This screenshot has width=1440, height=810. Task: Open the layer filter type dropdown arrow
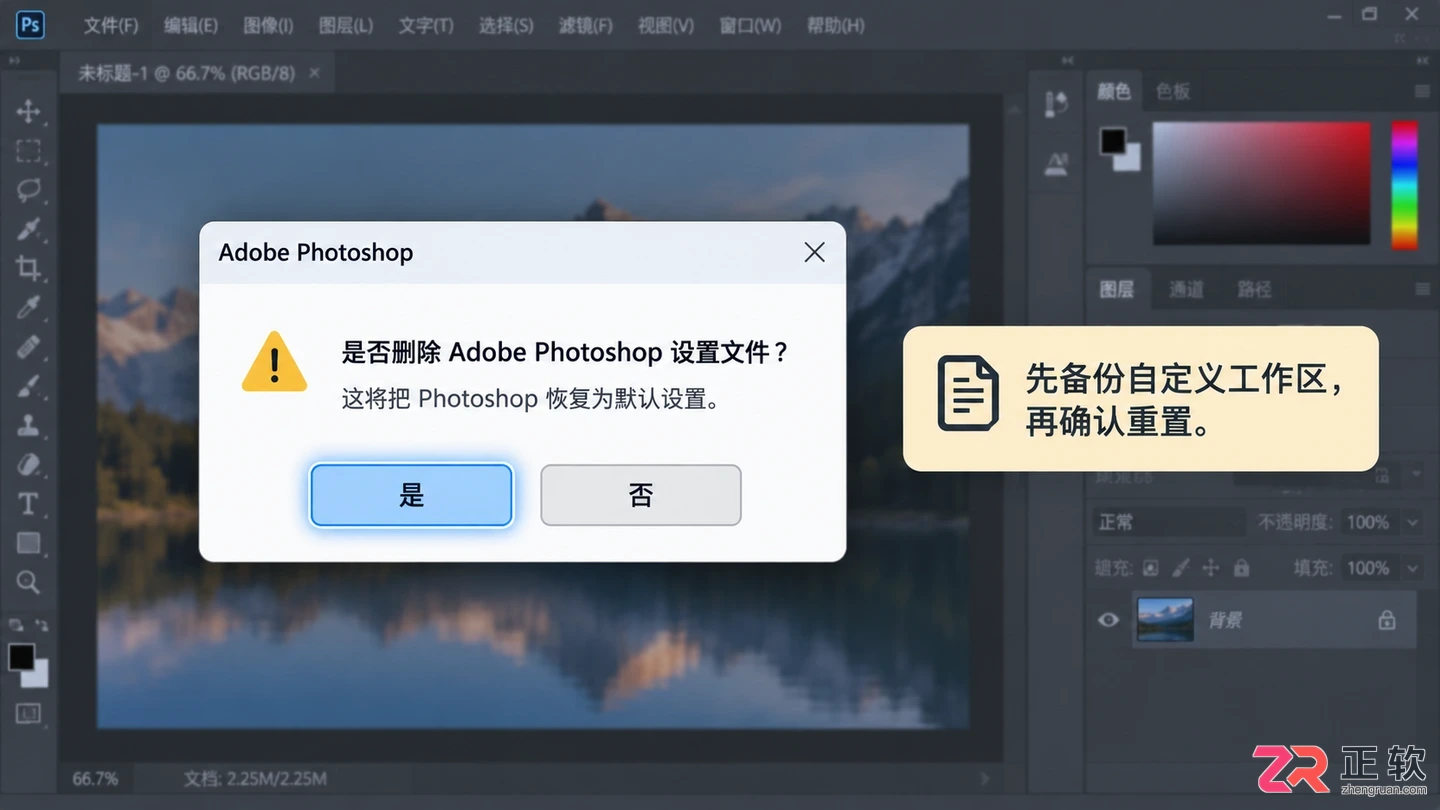tap(1418, 474)
